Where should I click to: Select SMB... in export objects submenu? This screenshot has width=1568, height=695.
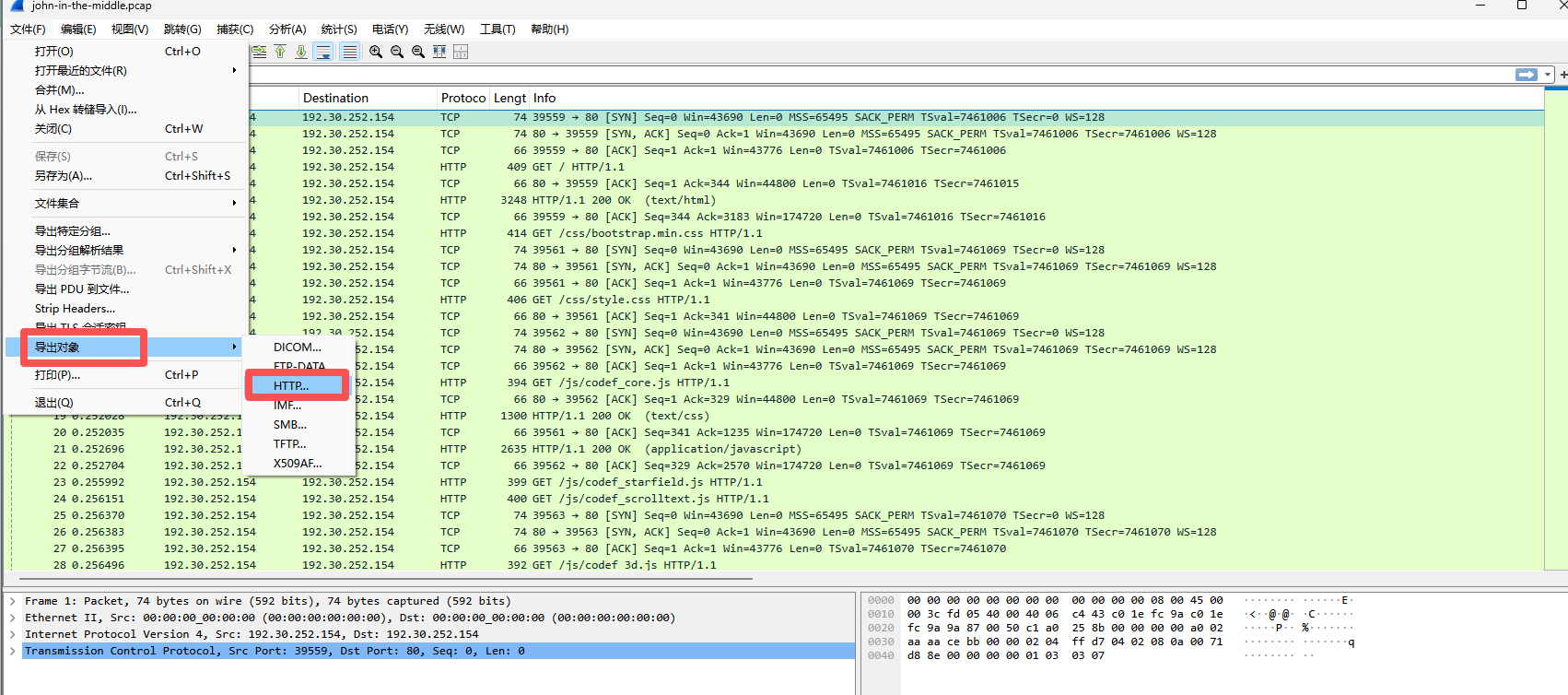[x=298, y=425]
